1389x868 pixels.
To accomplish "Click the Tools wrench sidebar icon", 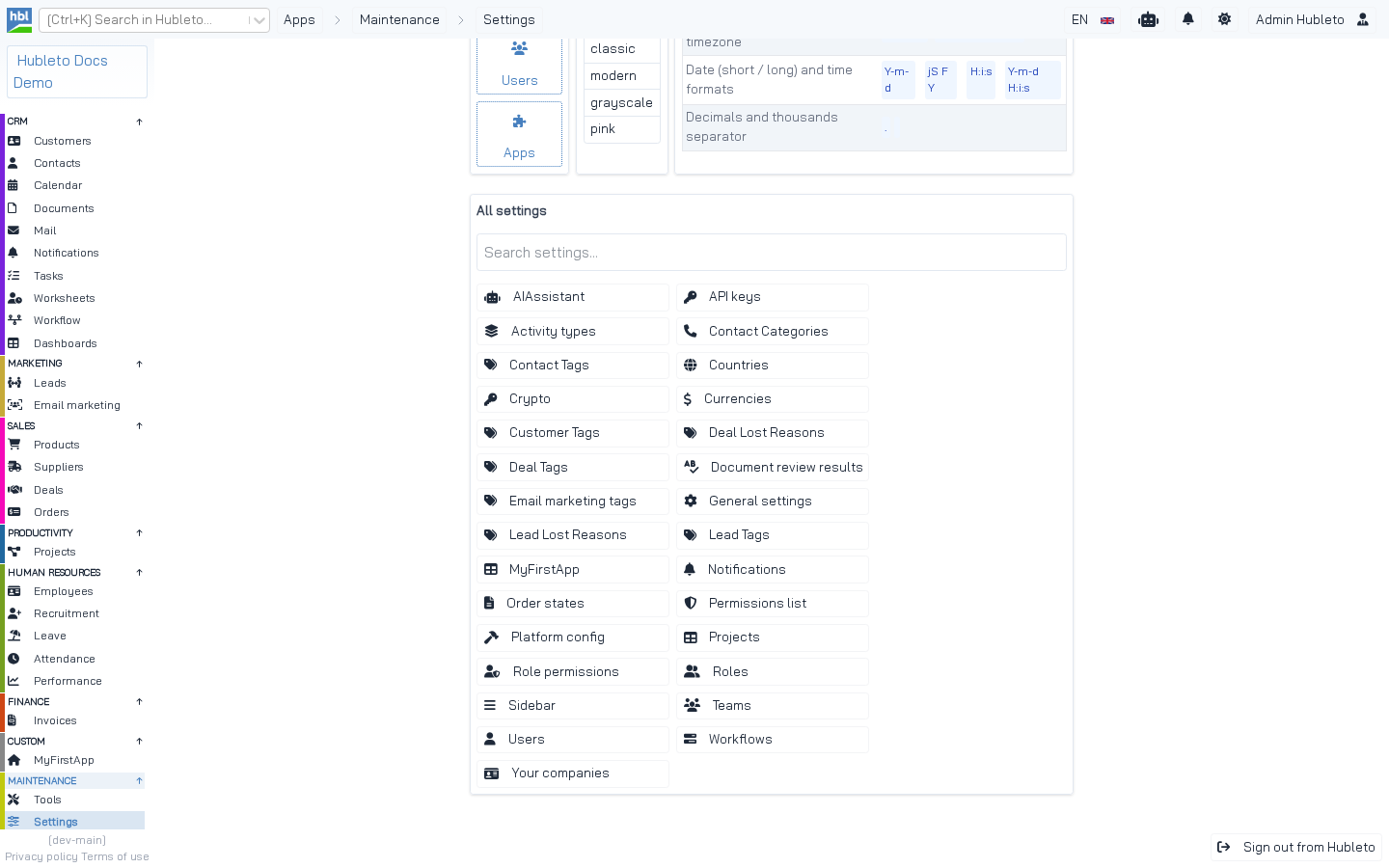I will pyautogui.click(x=14, y=800).
